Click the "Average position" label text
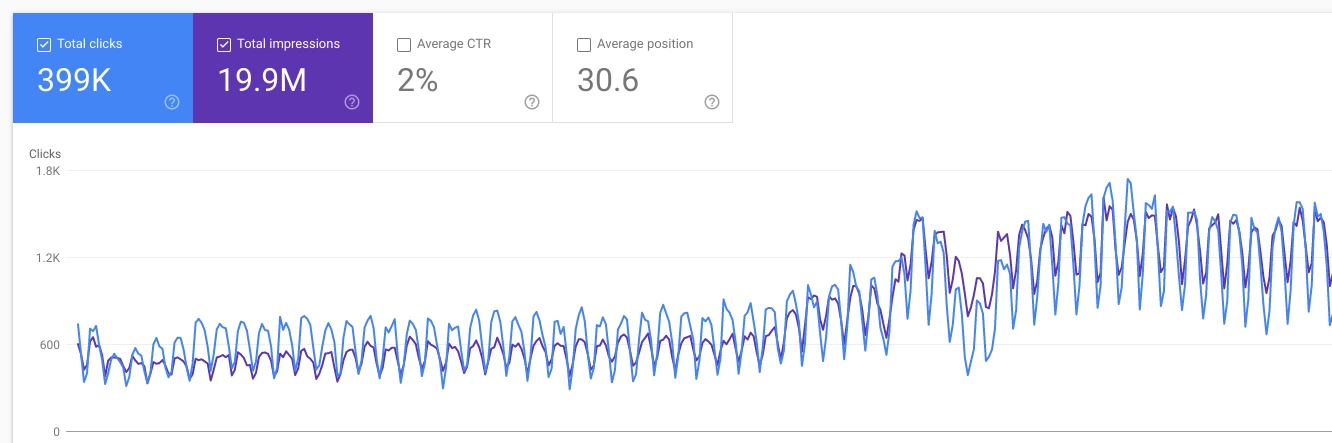1332x443 pixels. point(645,44)
